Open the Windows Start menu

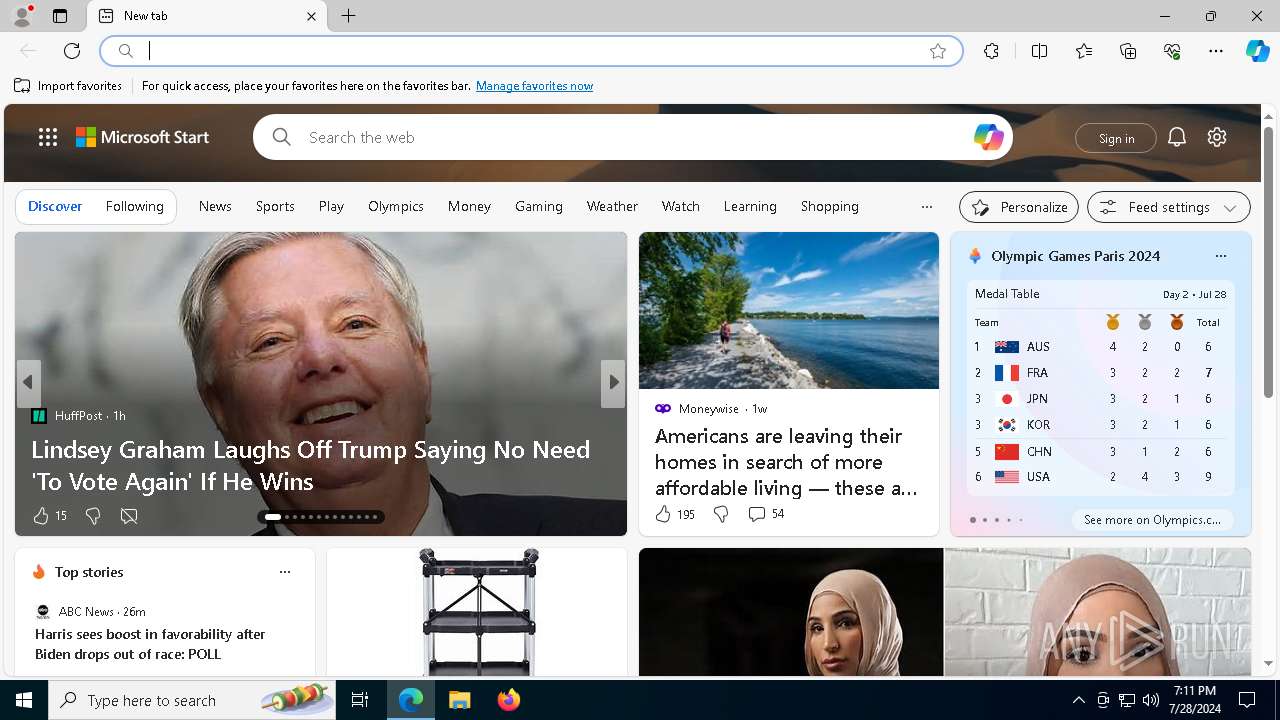tap(24, 700)
